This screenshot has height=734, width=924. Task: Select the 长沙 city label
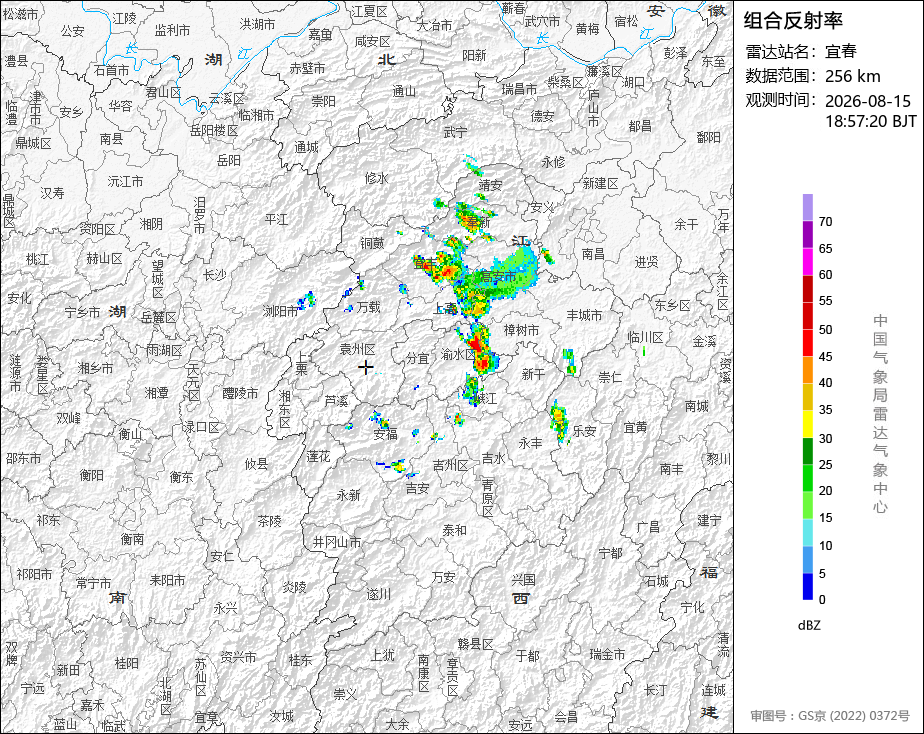click(x=214, y=275)
